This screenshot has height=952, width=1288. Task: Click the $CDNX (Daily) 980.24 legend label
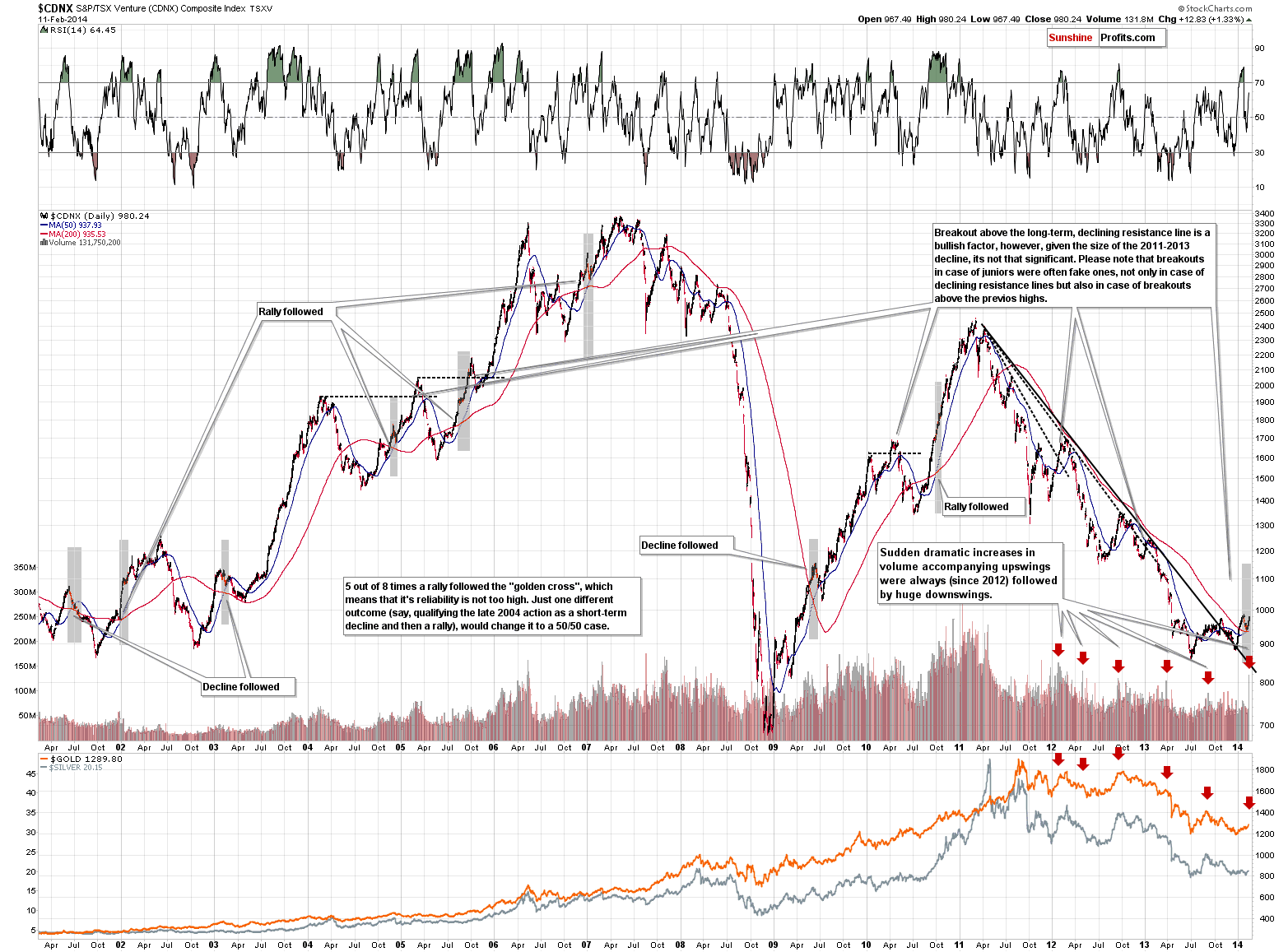[x=95, y=216]
